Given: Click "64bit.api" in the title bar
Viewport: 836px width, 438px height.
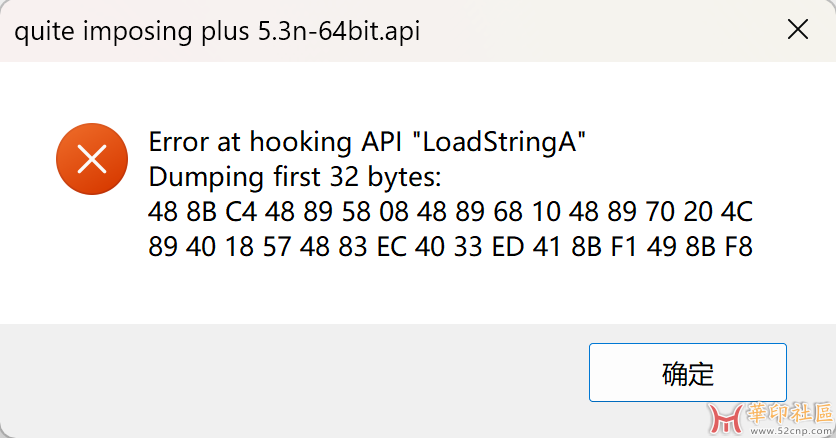Looking at the screenshot, I should point(373,31).
